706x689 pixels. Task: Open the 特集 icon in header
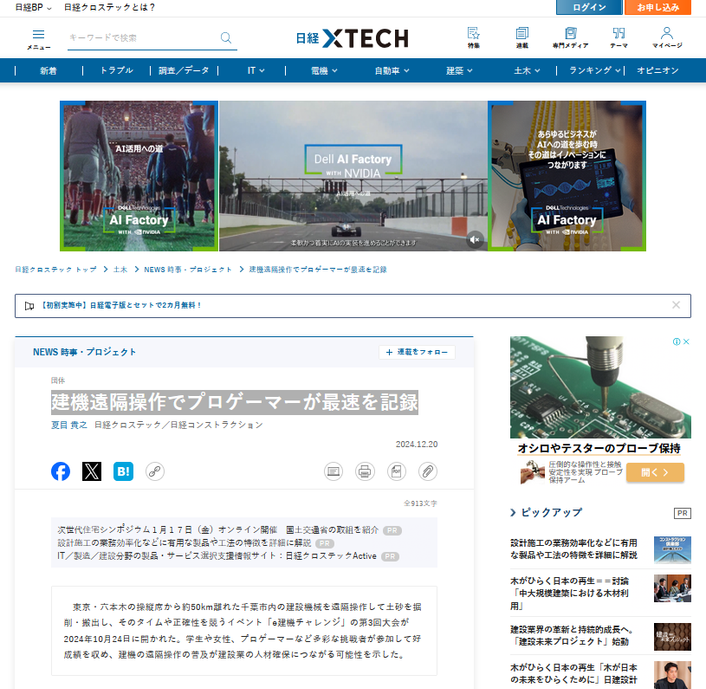(473, 37)
